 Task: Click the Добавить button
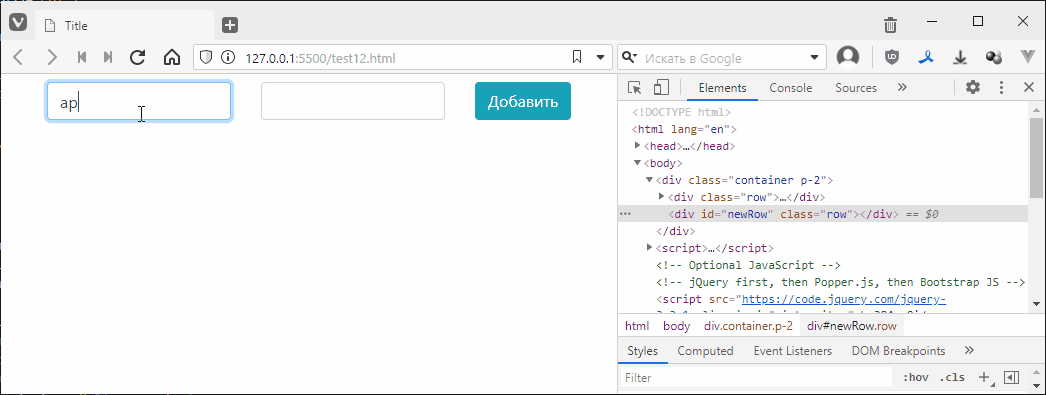click(523, 101)
